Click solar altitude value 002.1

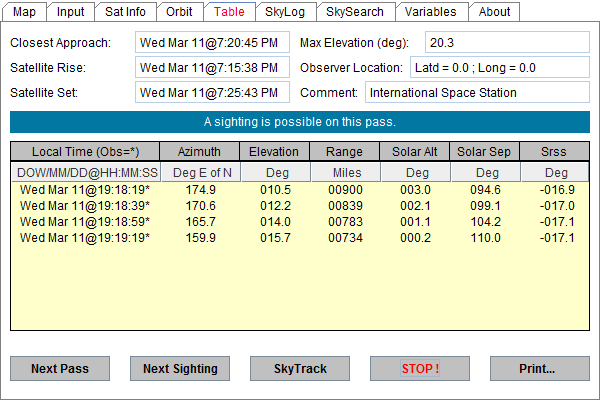(416, 206)
